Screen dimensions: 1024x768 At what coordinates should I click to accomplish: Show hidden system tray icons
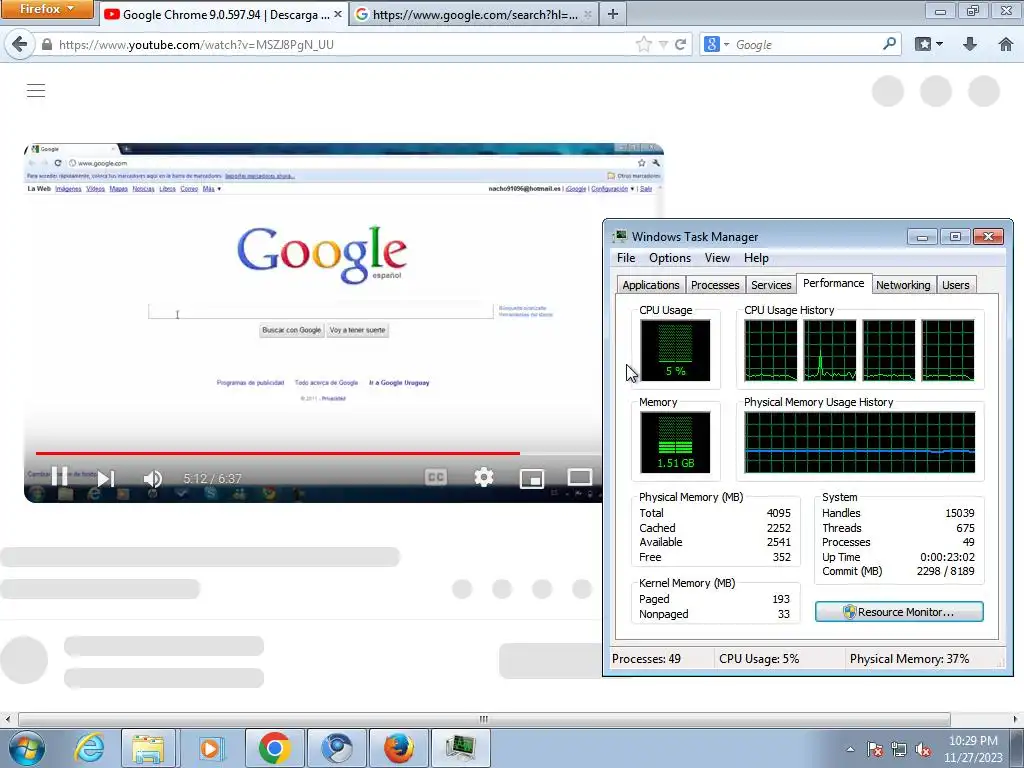point(850,749)
